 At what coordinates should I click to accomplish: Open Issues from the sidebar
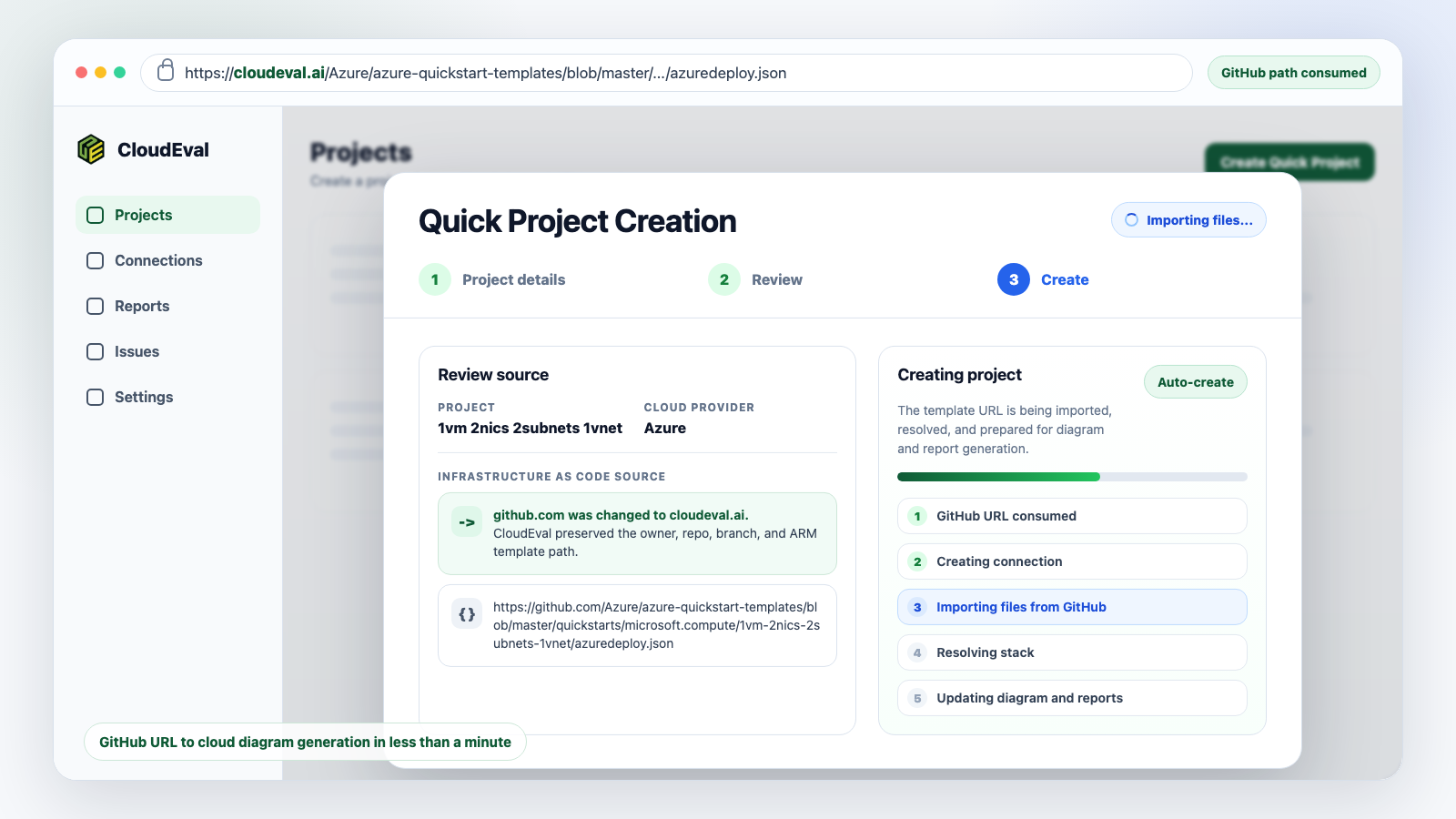[x=167, y=351]
